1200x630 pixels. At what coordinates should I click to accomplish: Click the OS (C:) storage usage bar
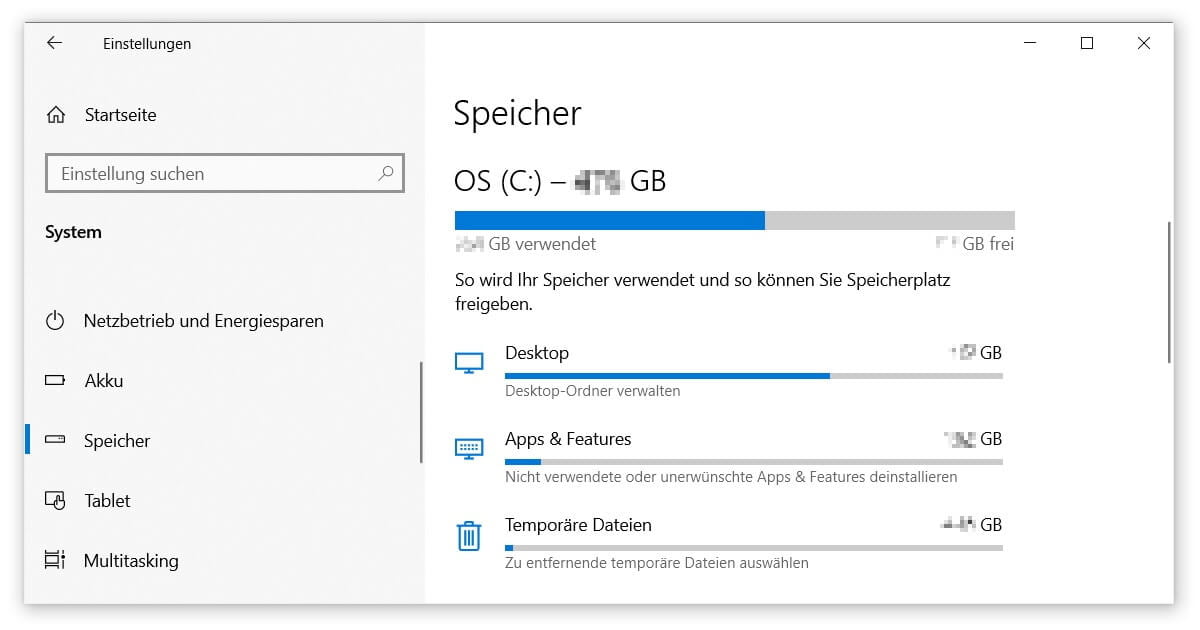pyautogui.click(x=735, y=219)
